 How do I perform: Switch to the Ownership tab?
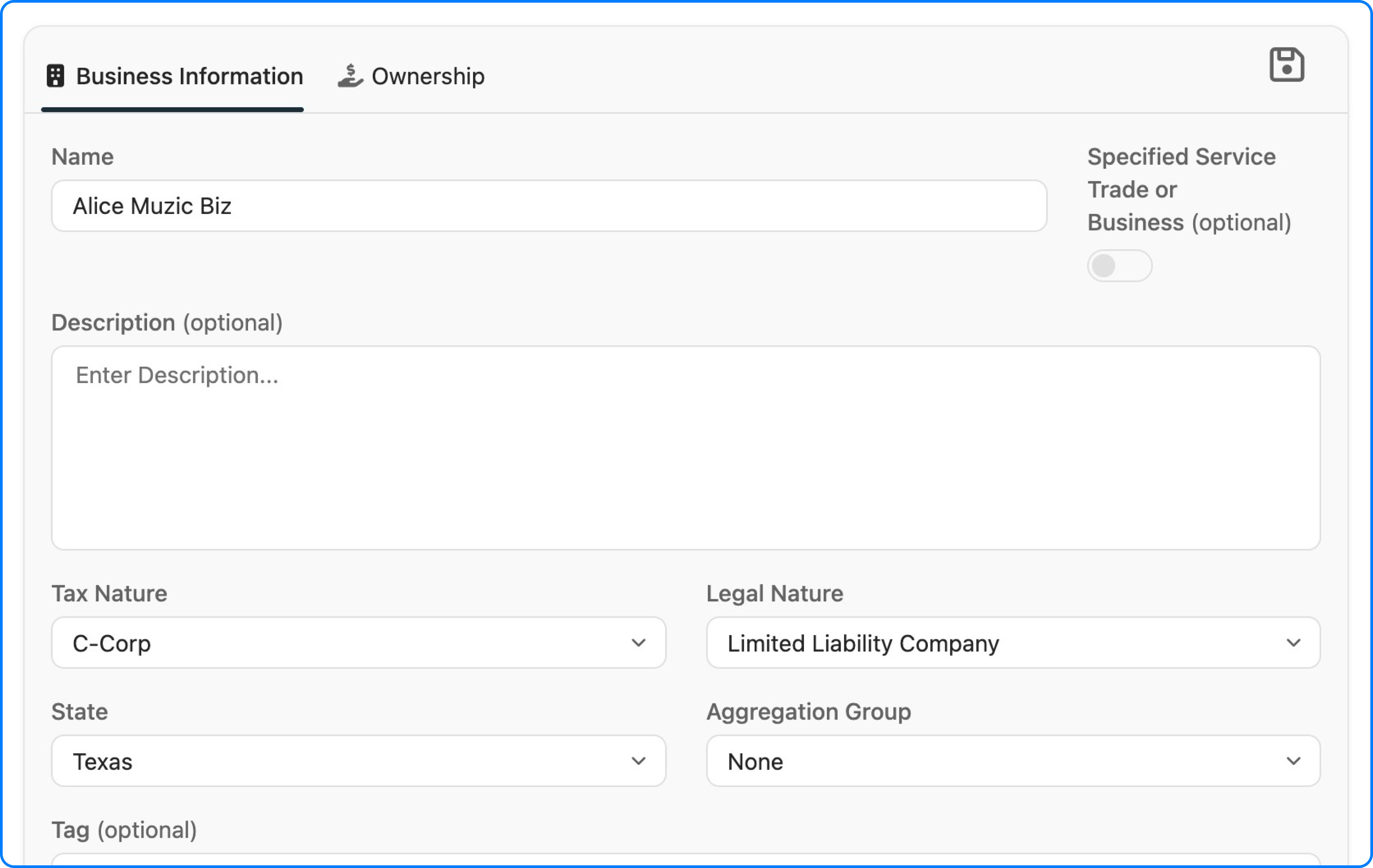(x=411, y=76)
